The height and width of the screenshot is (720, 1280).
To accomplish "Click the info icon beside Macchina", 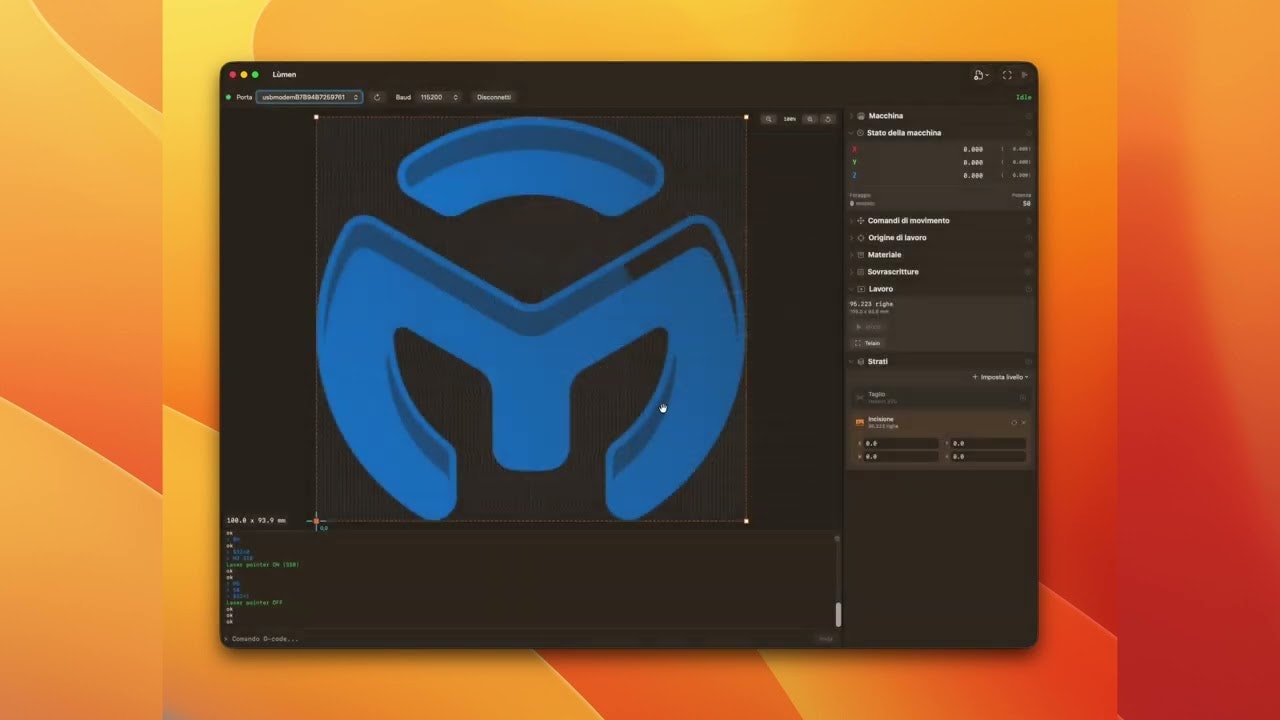I will pyautogui.click(x=1028, y=116).
